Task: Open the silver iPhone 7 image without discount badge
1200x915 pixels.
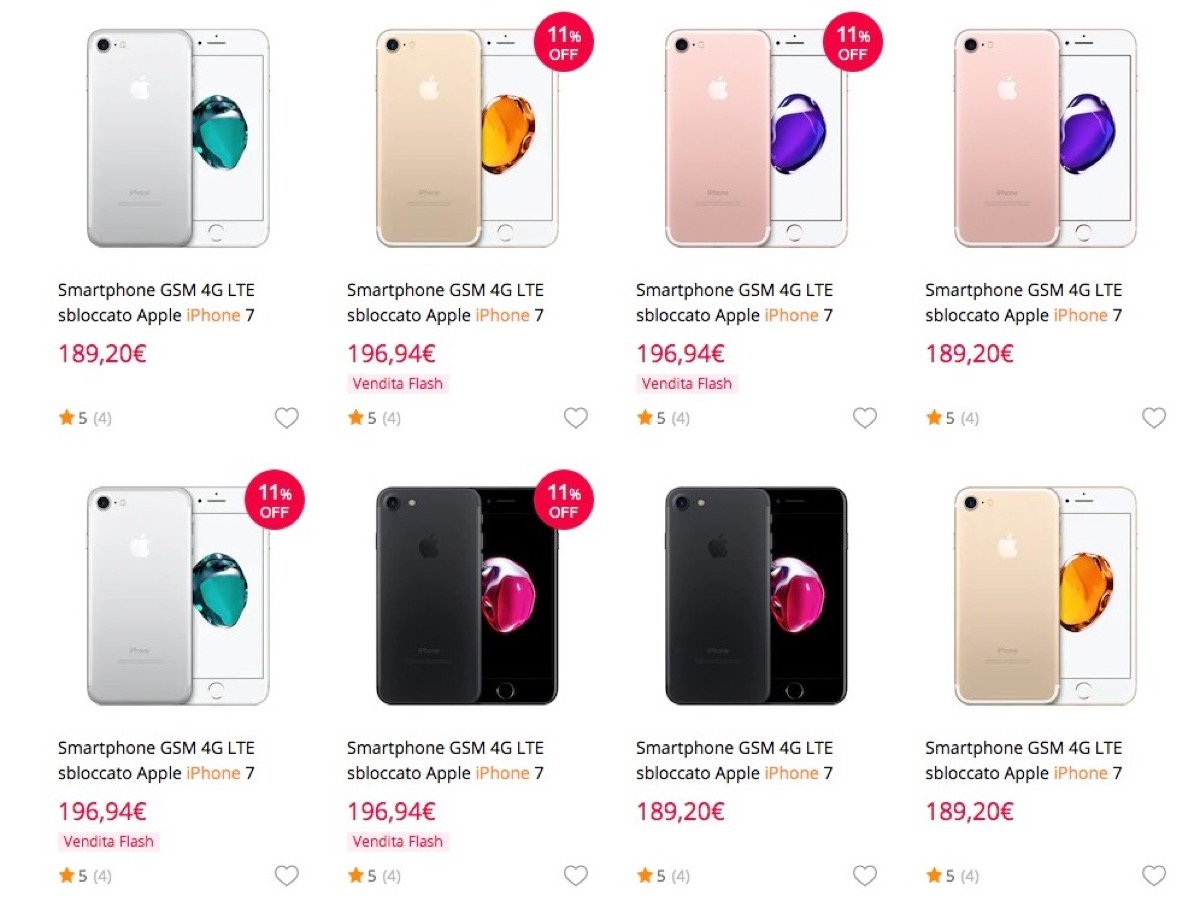Action: (178, 138)
